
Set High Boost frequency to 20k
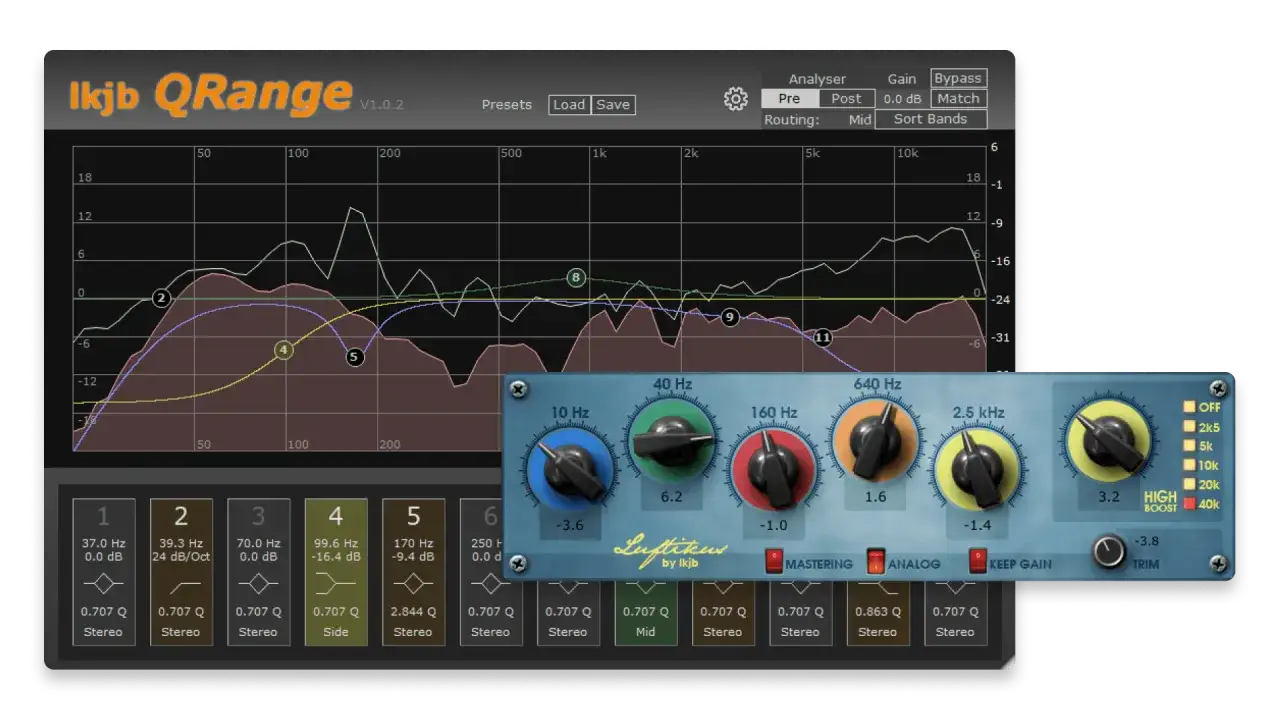[x=1189, y=484]
